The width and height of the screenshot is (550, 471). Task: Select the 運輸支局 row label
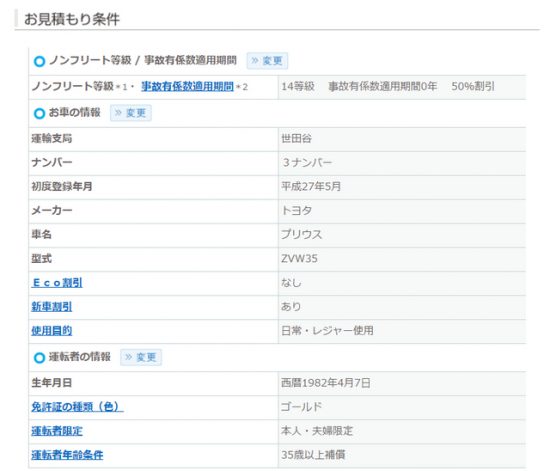[x=52, y=139]
